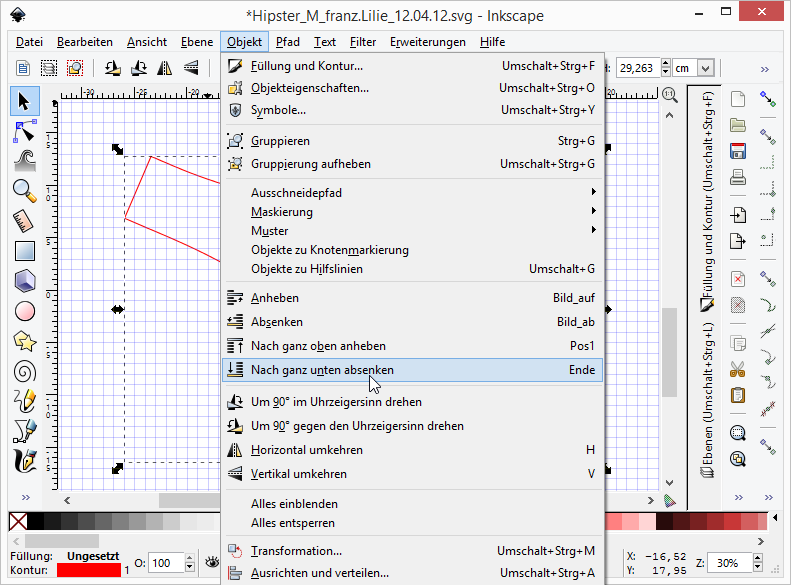
Task: Click the opacity value input field
Action: pos(165,563)
